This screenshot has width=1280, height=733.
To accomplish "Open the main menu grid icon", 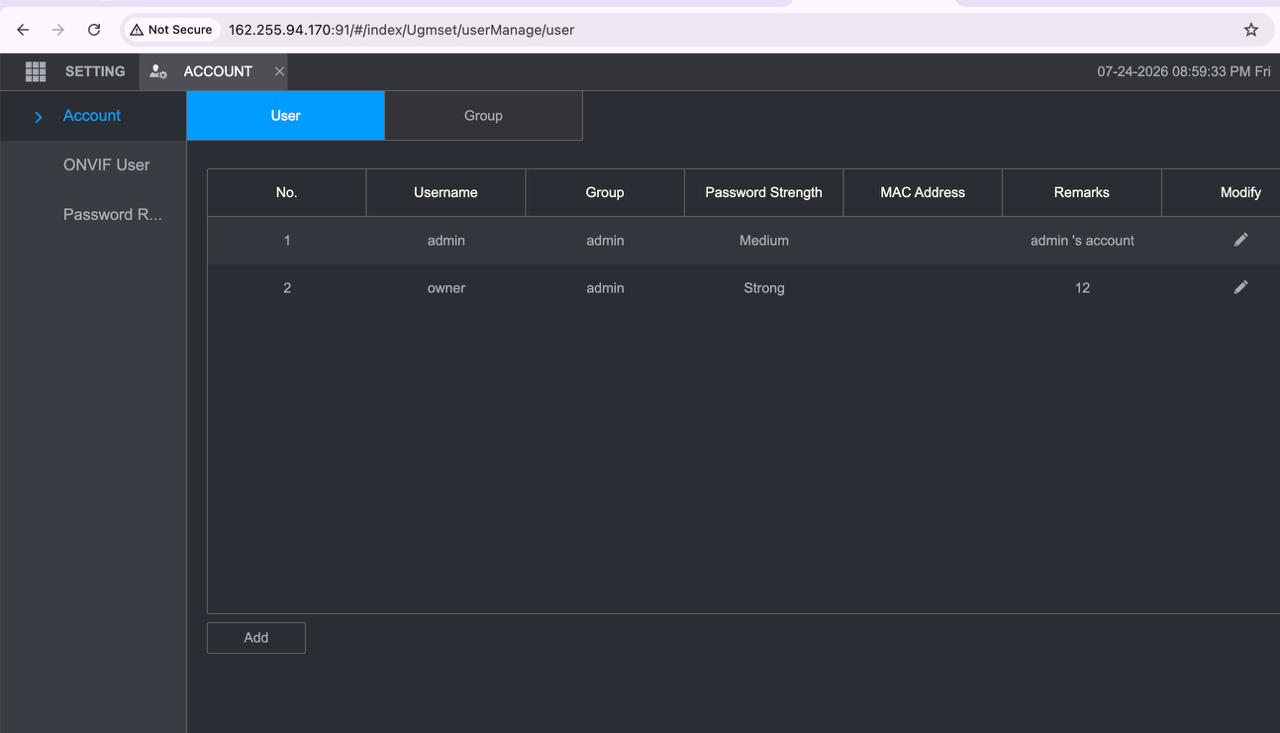I will (35, 71).
